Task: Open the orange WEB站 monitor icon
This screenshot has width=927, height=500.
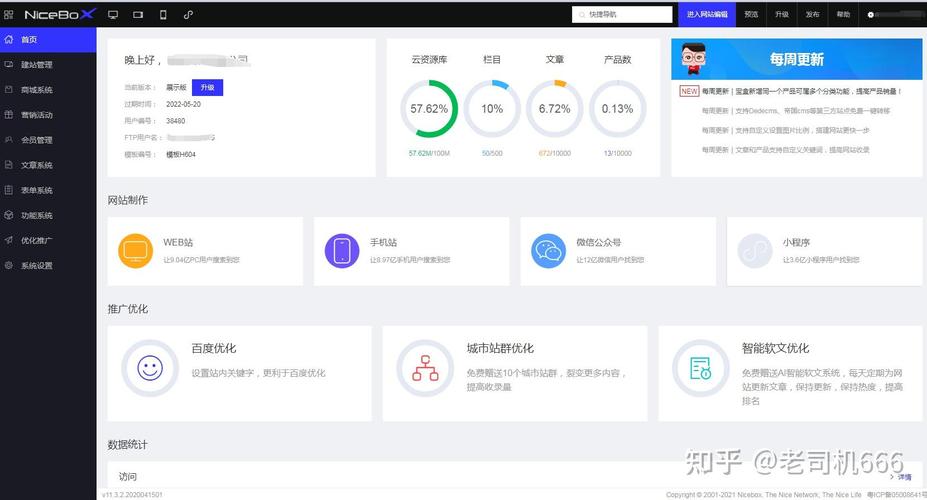Action: click(x=135, y=251)
